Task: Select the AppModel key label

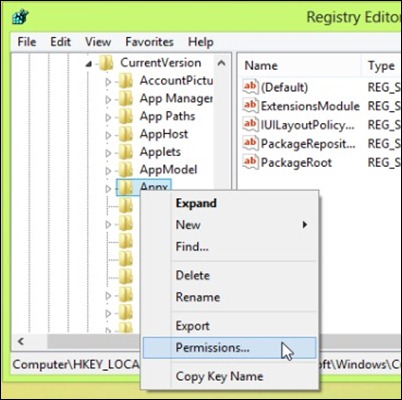Action: (x=168, y=170)
